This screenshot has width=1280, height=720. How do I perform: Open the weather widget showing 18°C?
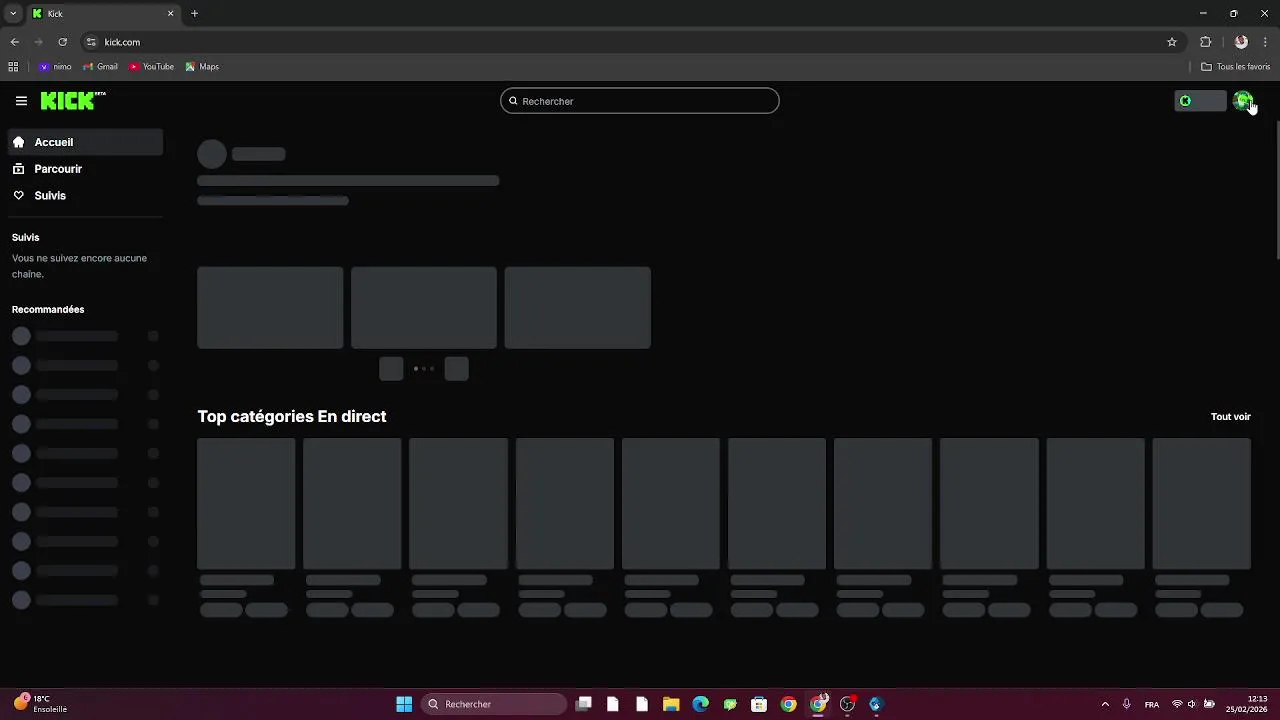click(x=41, y=704)
